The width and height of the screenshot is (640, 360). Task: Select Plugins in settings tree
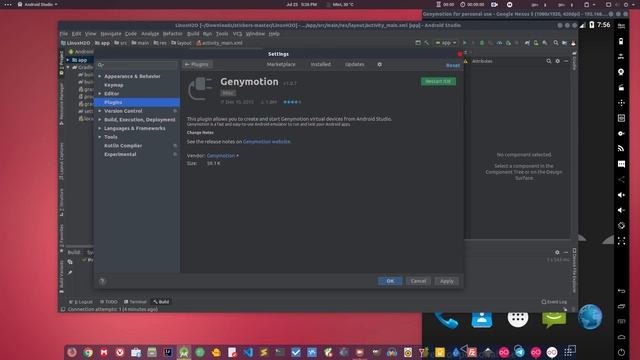tap(137, 102)
